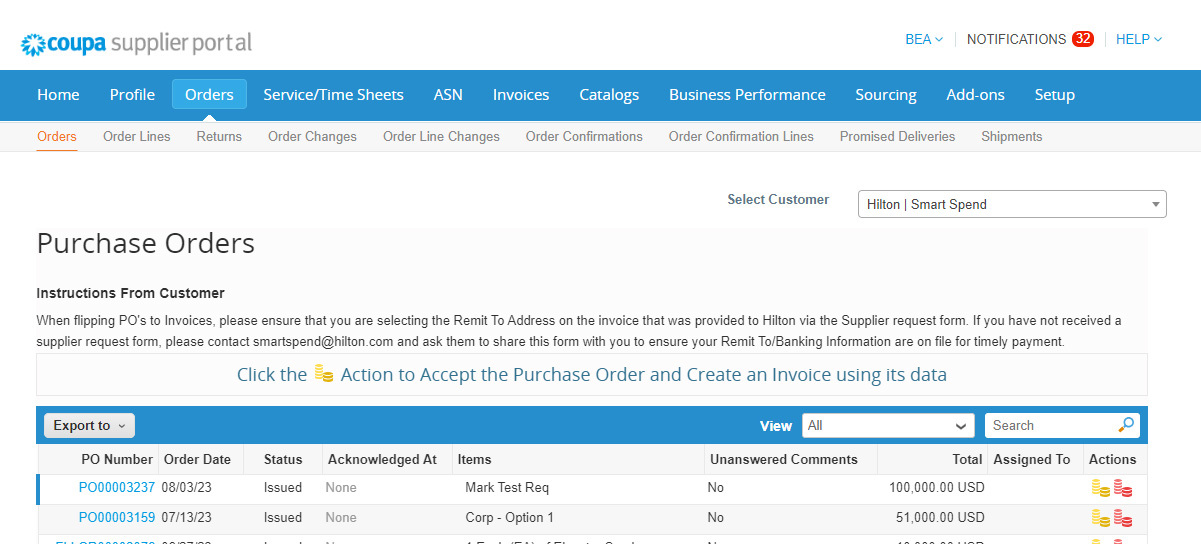Open Business Performance tab

coord(747,94)
